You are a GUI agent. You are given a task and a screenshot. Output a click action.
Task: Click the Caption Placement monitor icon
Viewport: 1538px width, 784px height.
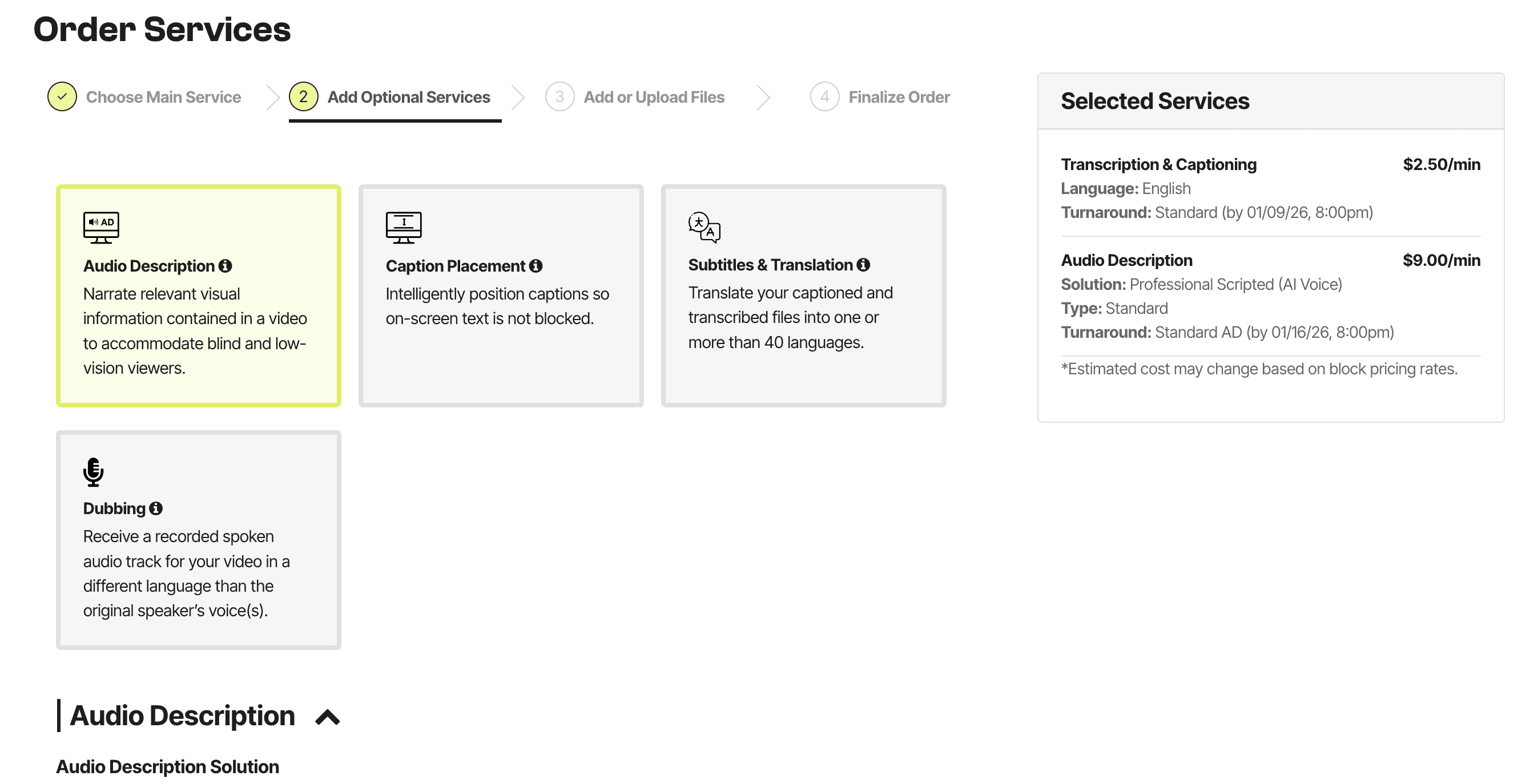404,227
